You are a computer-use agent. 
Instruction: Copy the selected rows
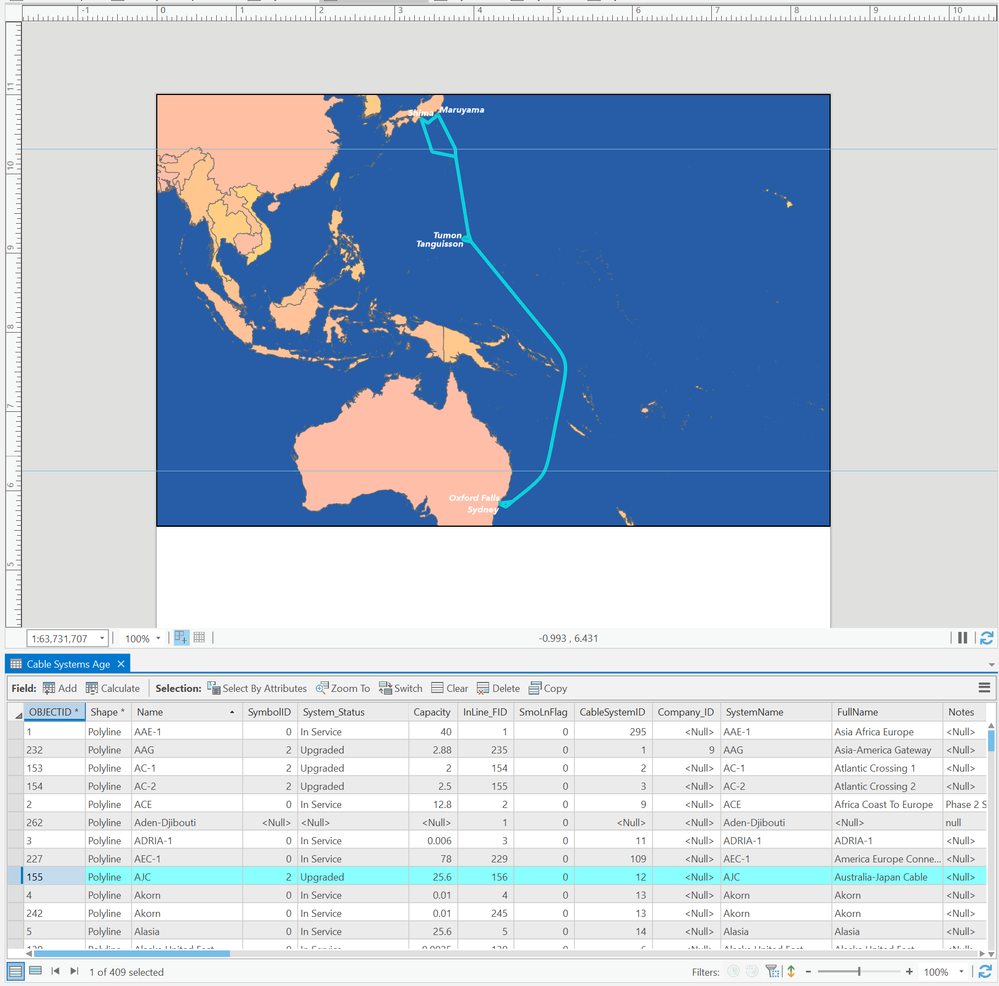[x=548, y=688]
